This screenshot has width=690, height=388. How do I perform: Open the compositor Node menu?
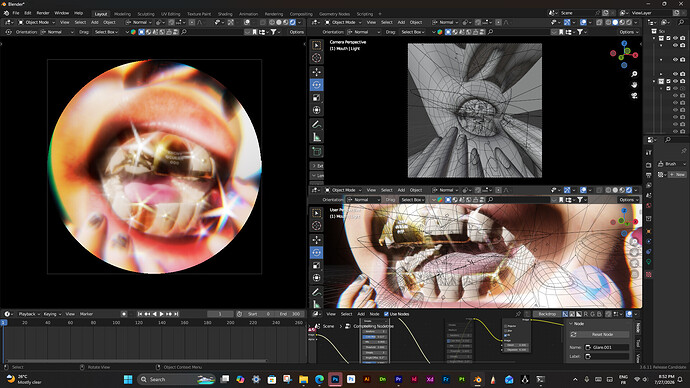[374, 314]
